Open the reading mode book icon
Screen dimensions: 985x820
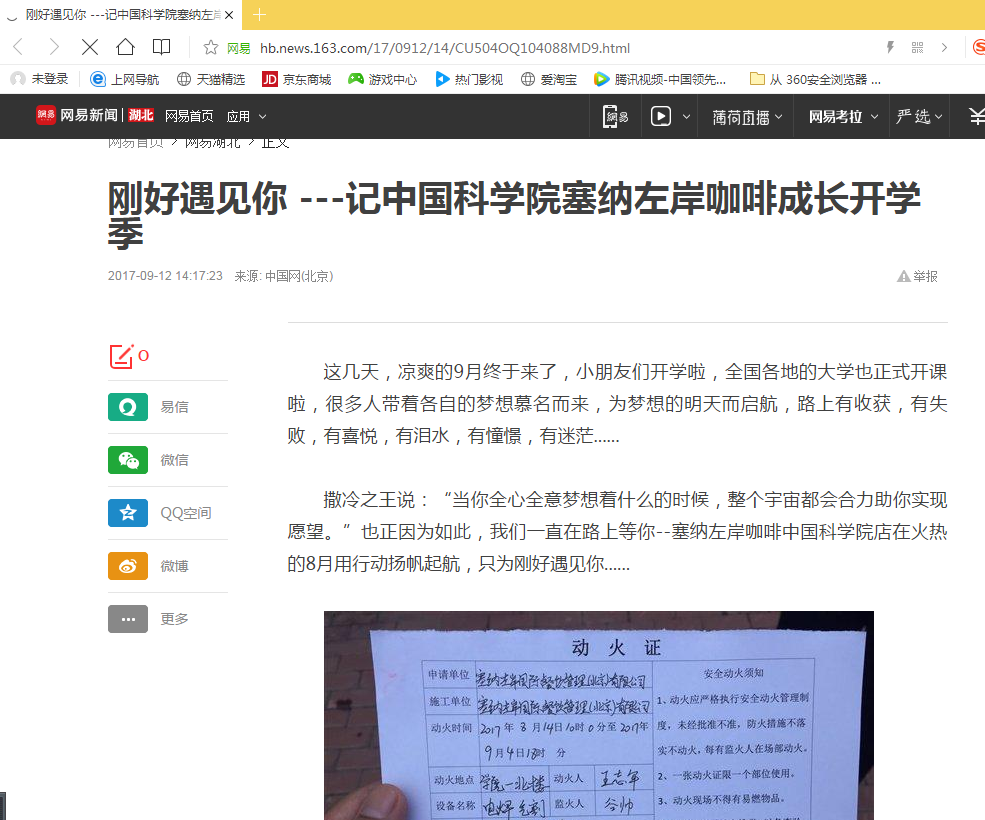point(161,47)
